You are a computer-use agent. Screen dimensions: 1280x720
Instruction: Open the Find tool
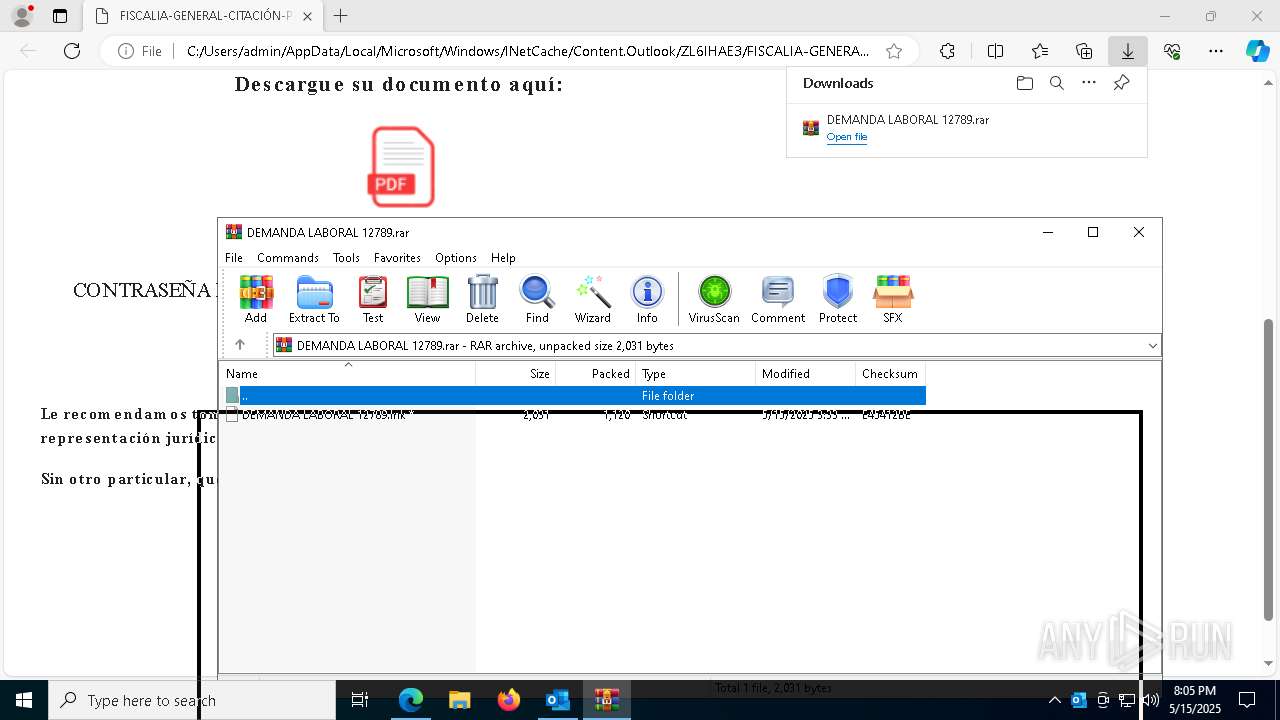pyautogui.click(x=537, y=299)
